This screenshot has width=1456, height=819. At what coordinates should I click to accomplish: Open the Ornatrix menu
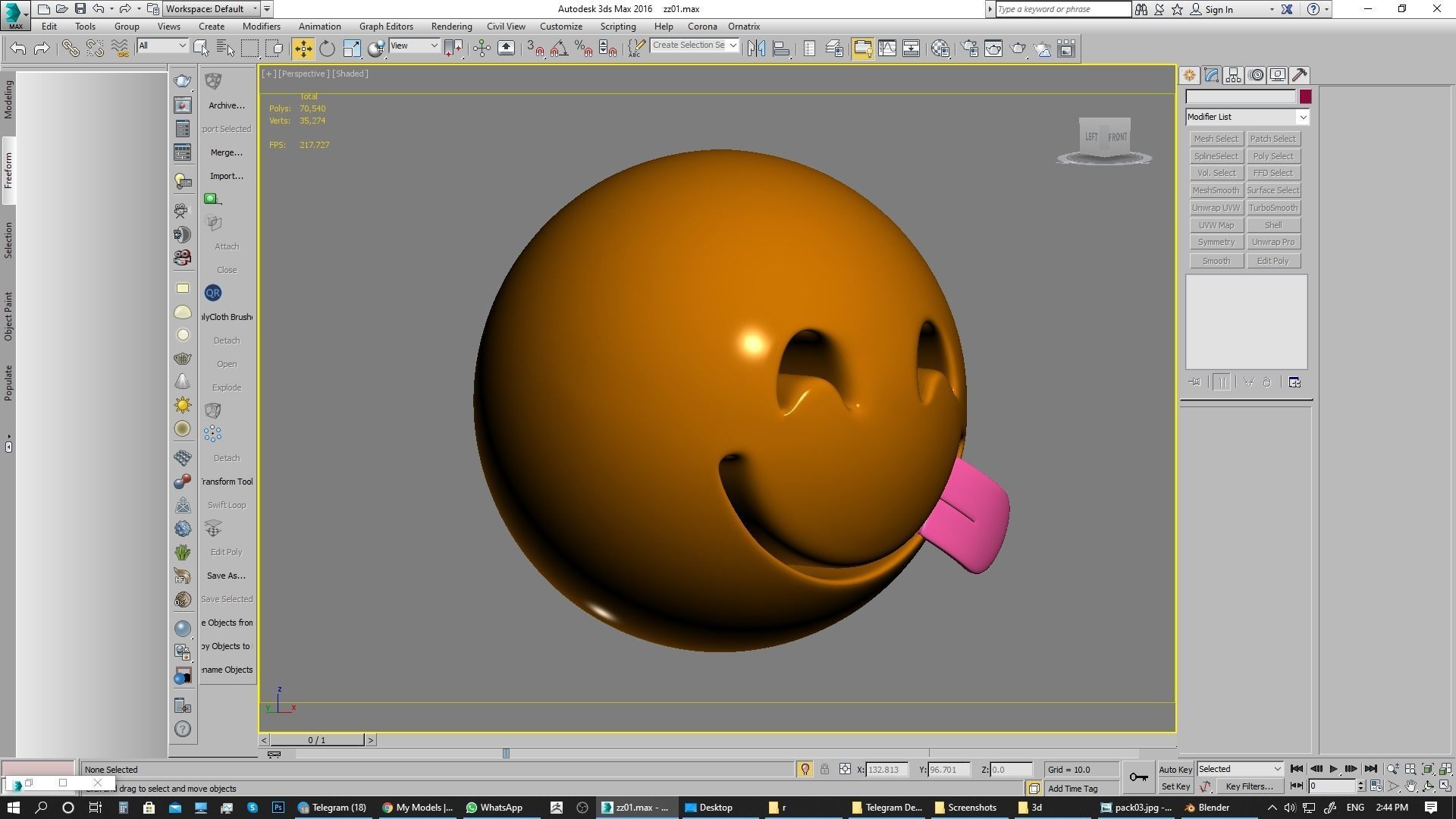(x=744, y=27)
